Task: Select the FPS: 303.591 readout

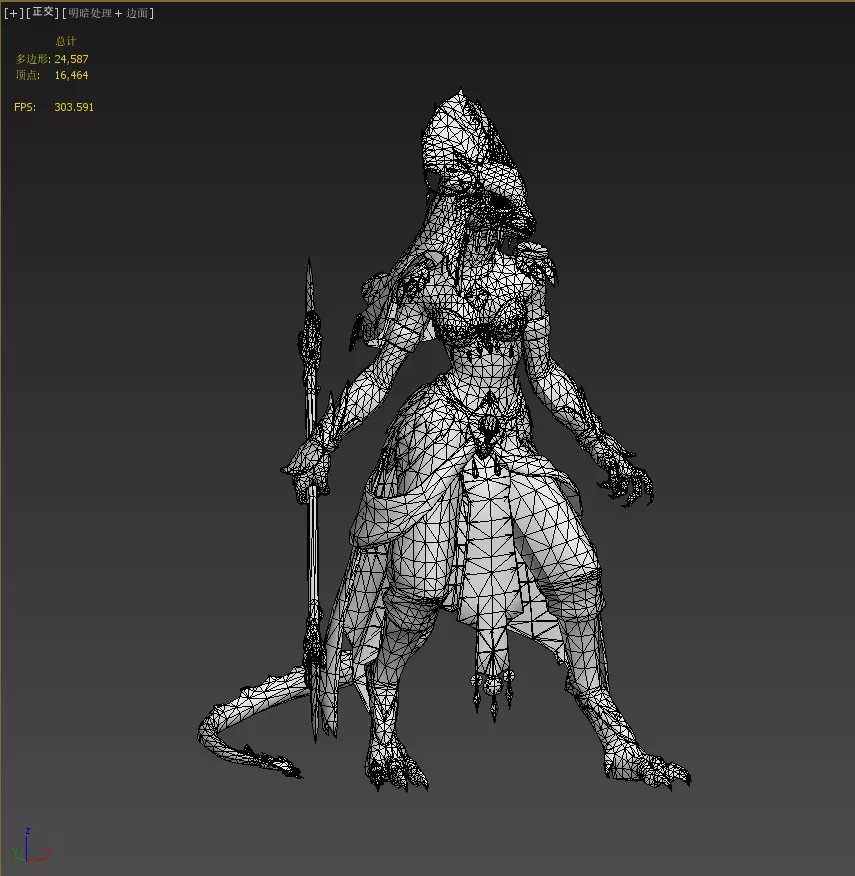Action: [x=54, y=107]
